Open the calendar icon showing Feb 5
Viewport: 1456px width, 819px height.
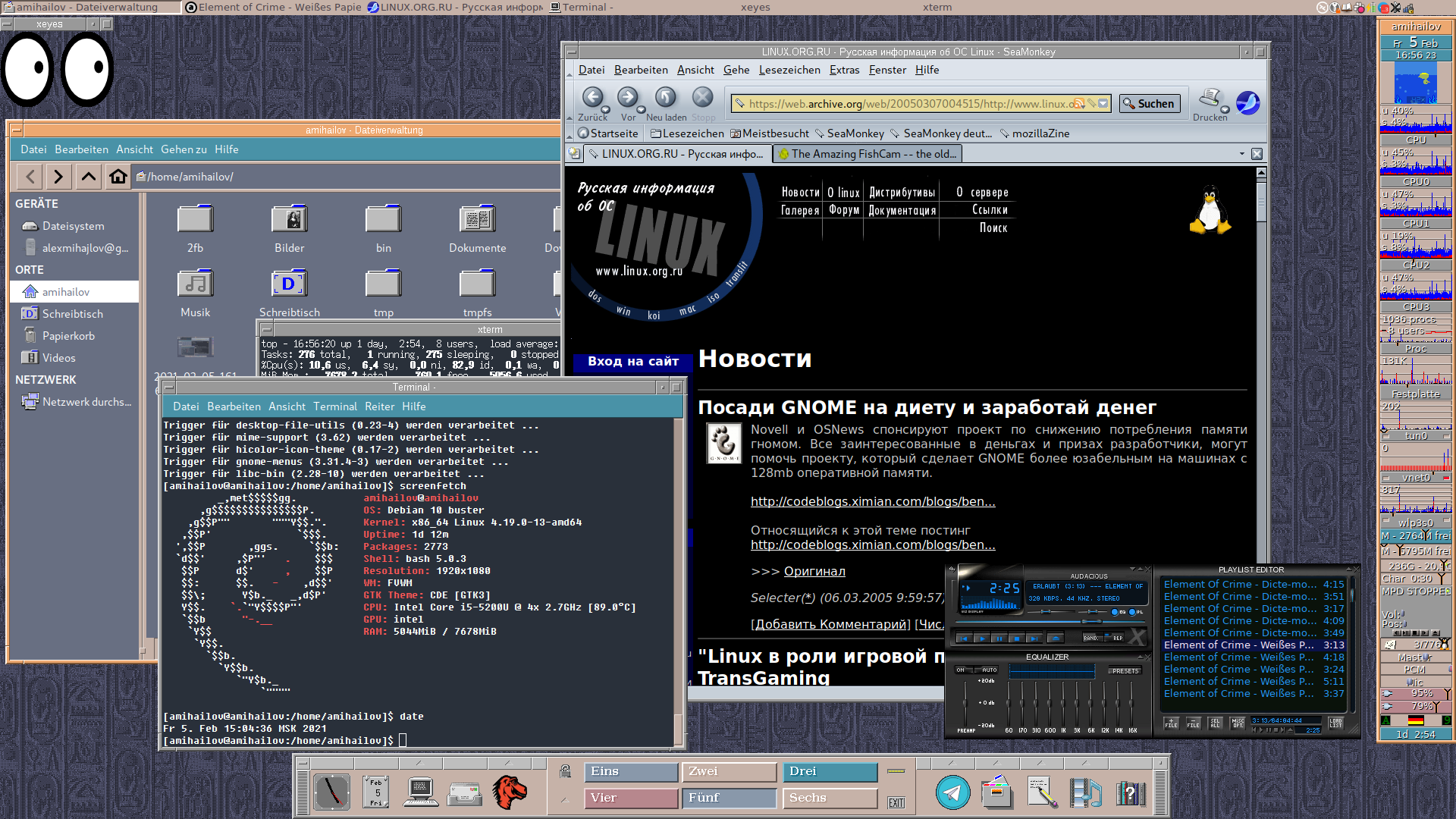pos(376,792)
